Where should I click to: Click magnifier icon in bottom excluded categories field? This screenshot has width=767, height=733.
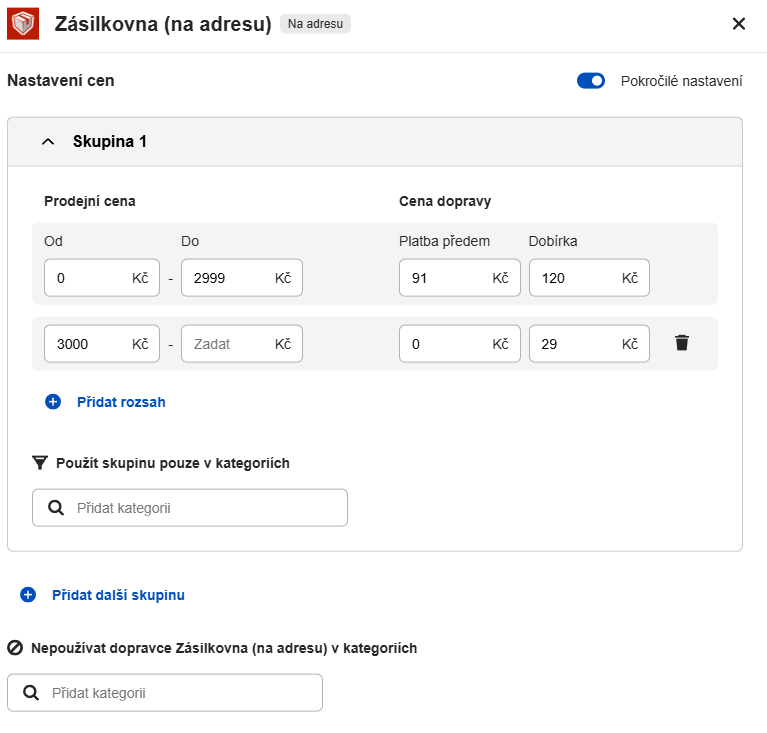click(31, 693)
